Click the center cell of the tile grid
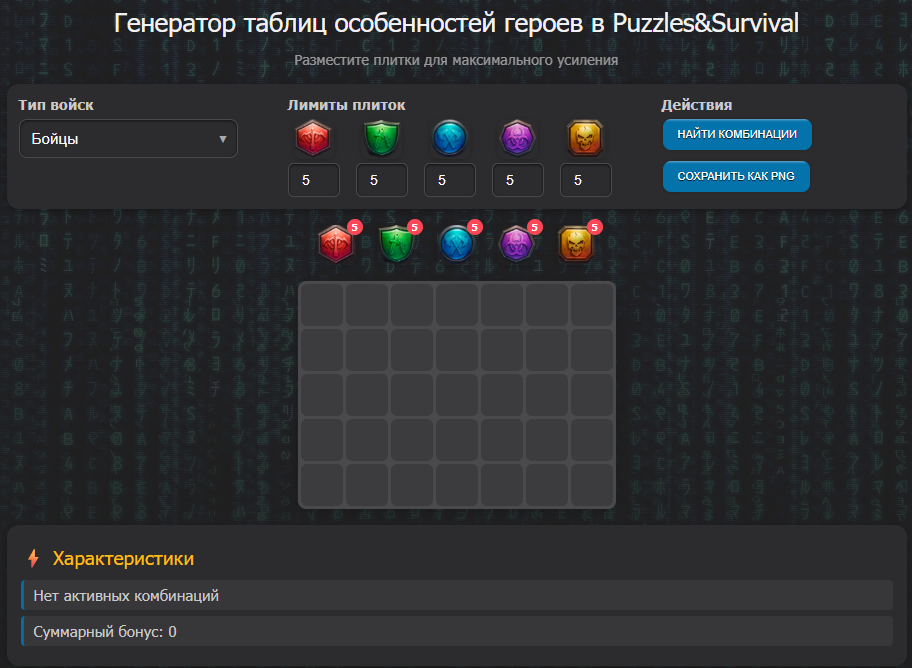The width and height of the screenshot is (912, 668). (x=457, y=395)
